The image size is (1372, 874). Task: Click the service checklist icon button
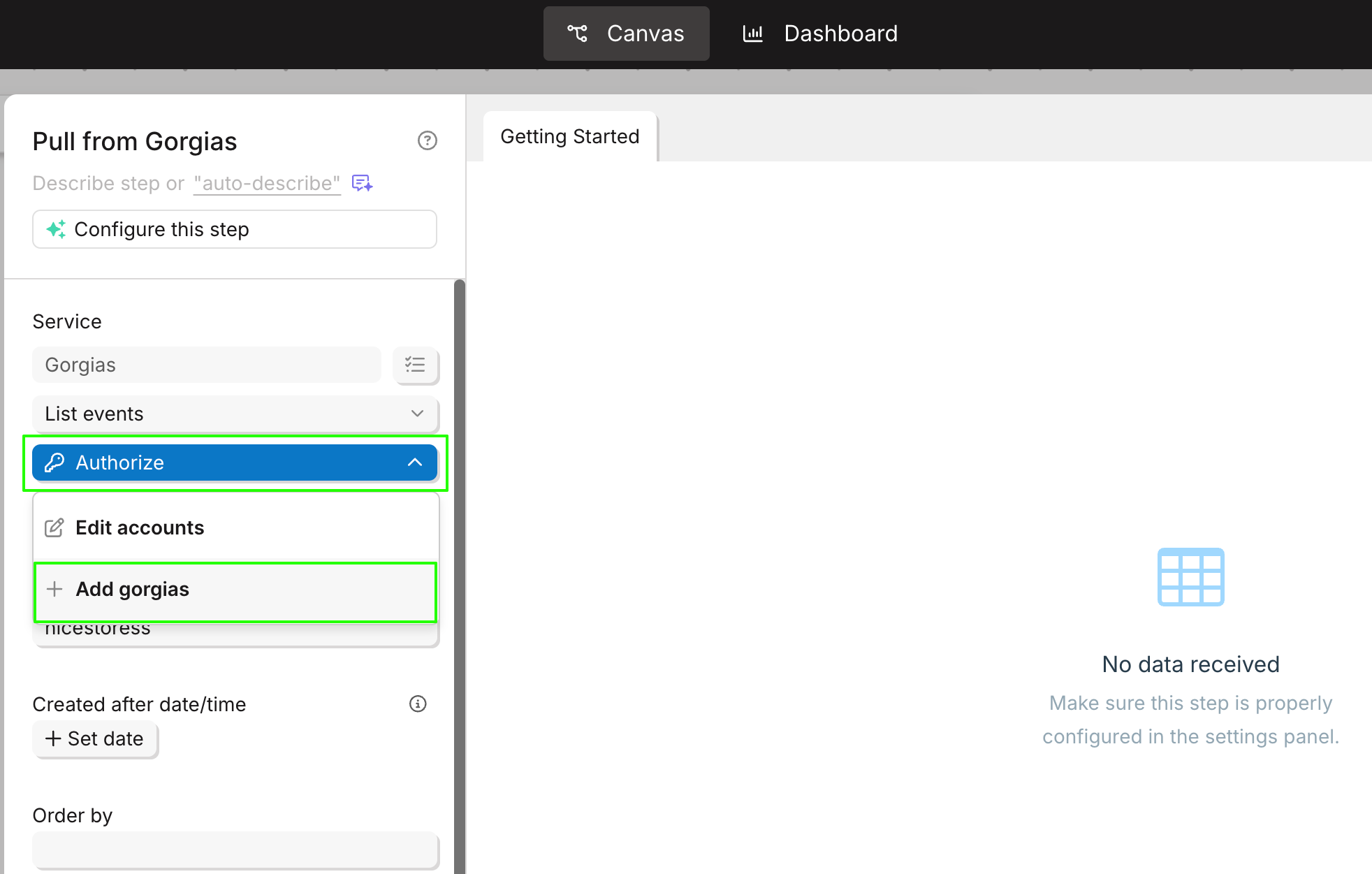point(415,365)
